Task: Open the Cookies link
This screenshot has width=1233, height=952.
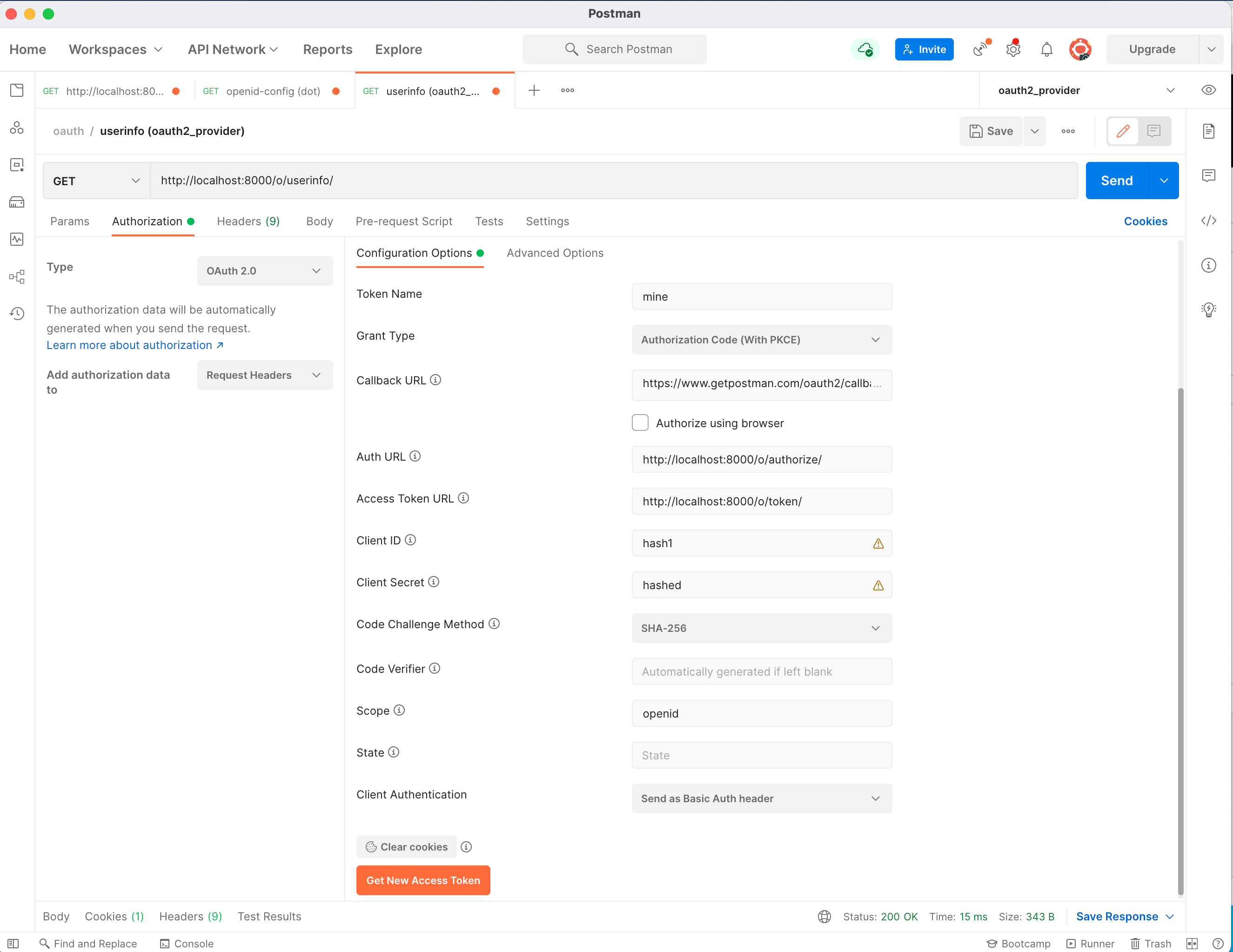Action: [x=1146, y=221]
